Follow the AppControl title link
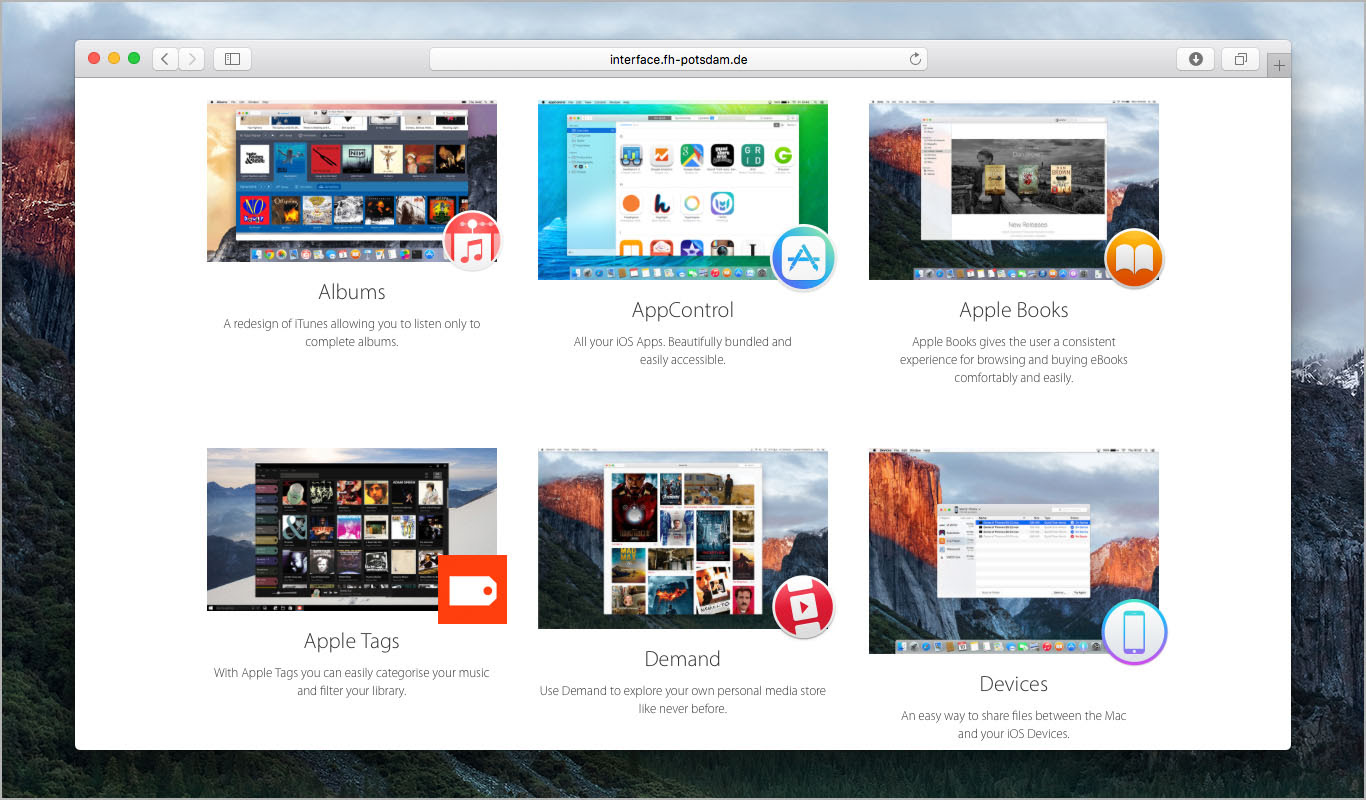Image resolution: width=1366 pixels, height=800 pixels. pos(683,310)
